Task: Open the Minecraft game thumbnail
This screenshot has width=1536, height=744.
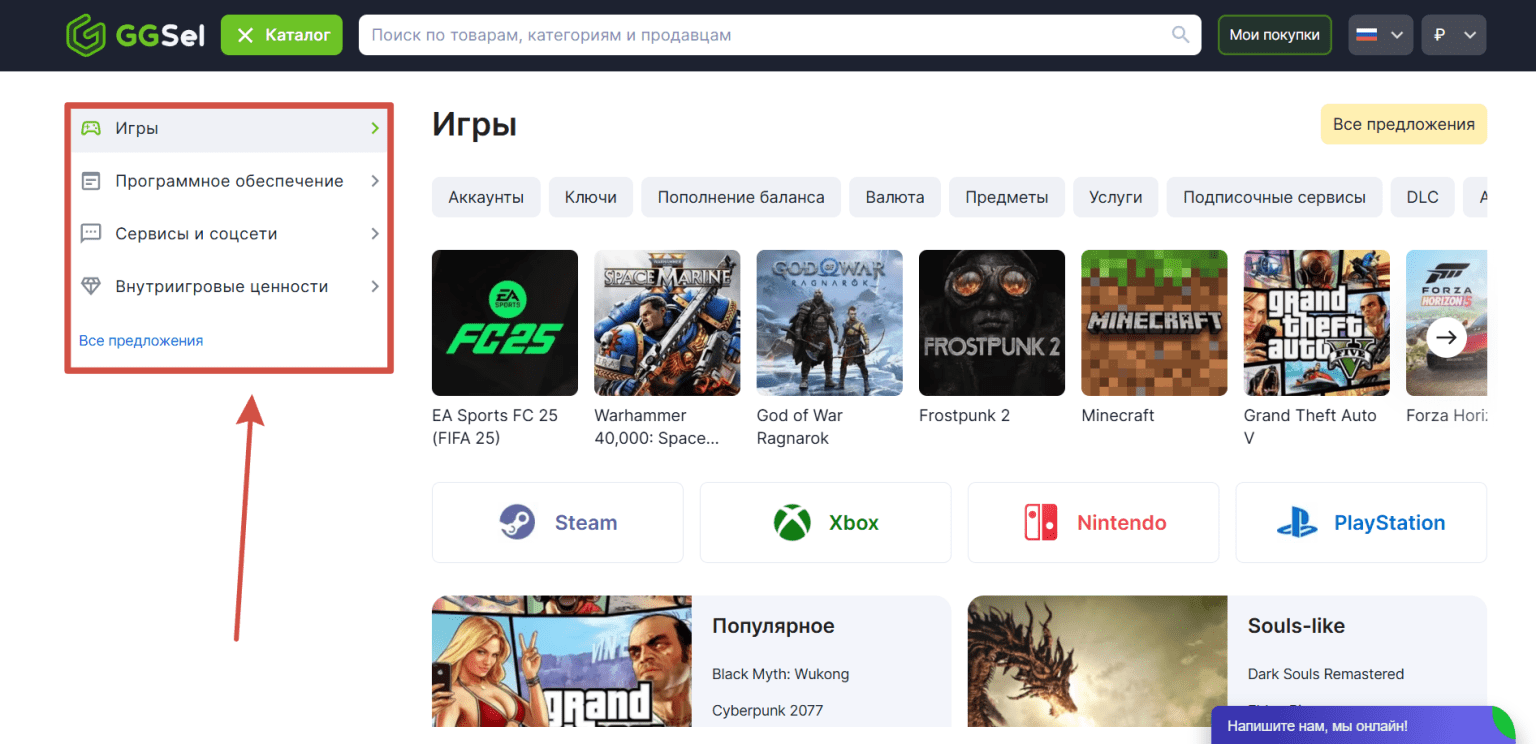Action: (1154, 323)
